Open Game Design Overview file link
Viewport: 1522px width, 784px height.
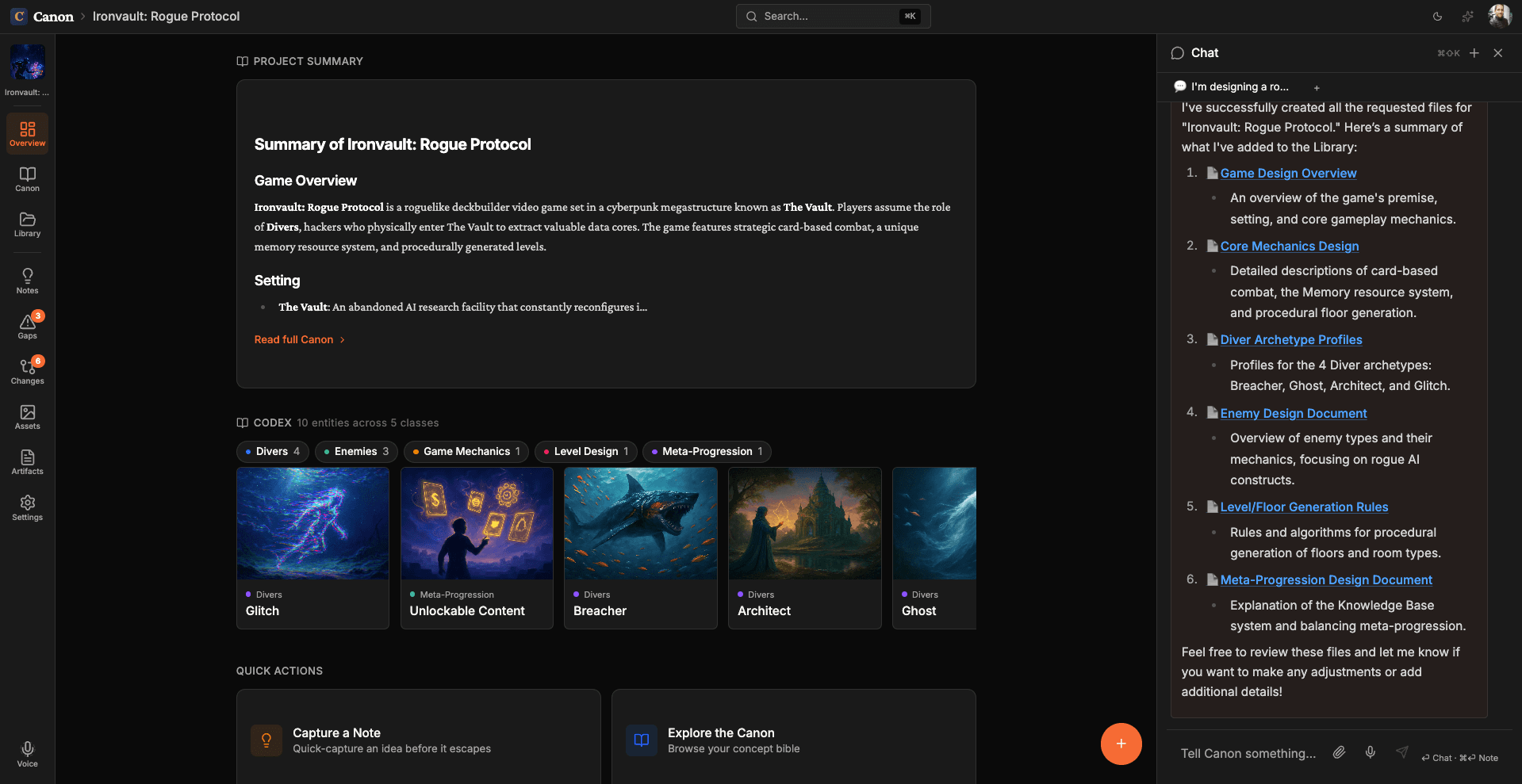point(1288,173)
